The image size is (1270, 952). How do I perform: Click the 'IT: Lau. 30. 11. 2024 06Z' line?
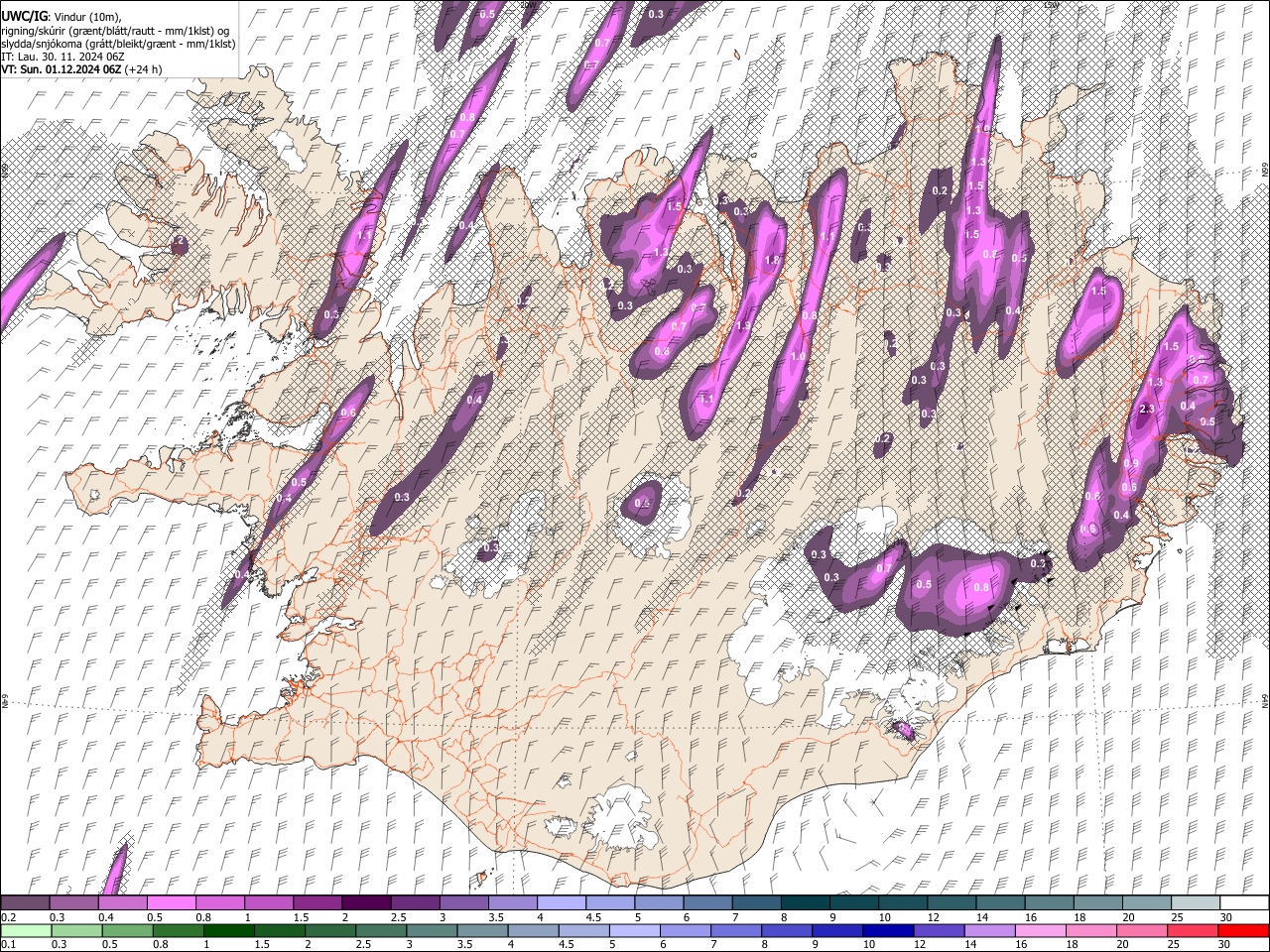pyautogui.click(x=63, y=57)
